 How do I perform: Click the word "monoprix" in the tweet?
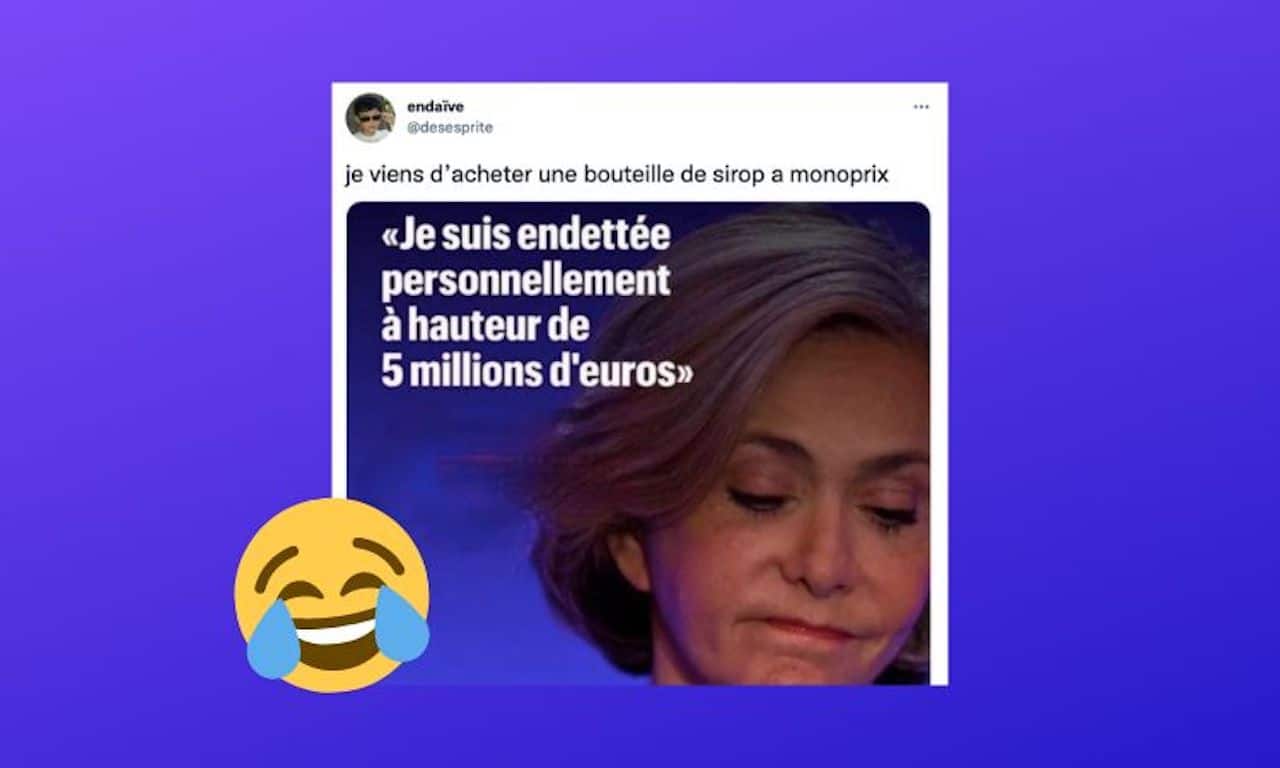(x=839, y=175)
